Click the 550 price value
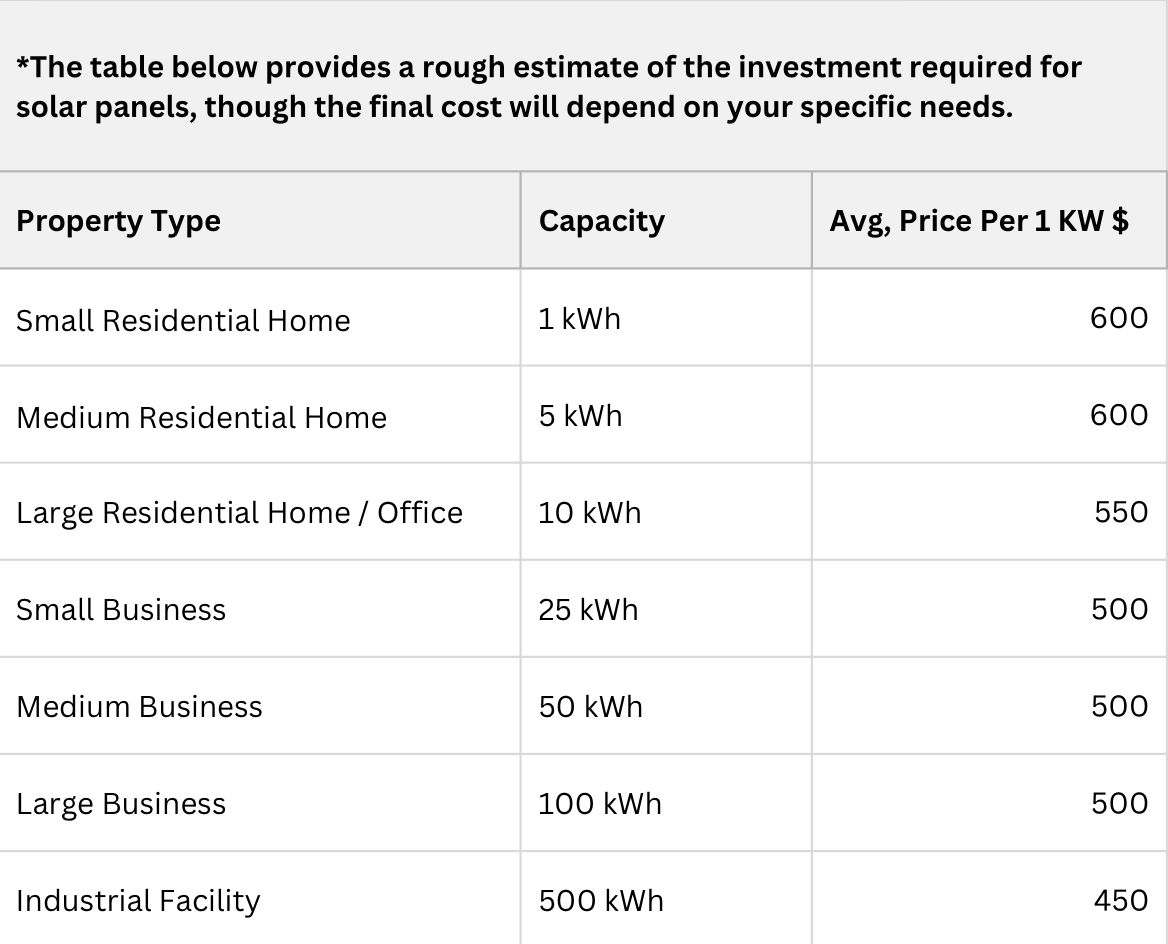1168x944 pixels. pyautogui.click(x=1121, y=512)
